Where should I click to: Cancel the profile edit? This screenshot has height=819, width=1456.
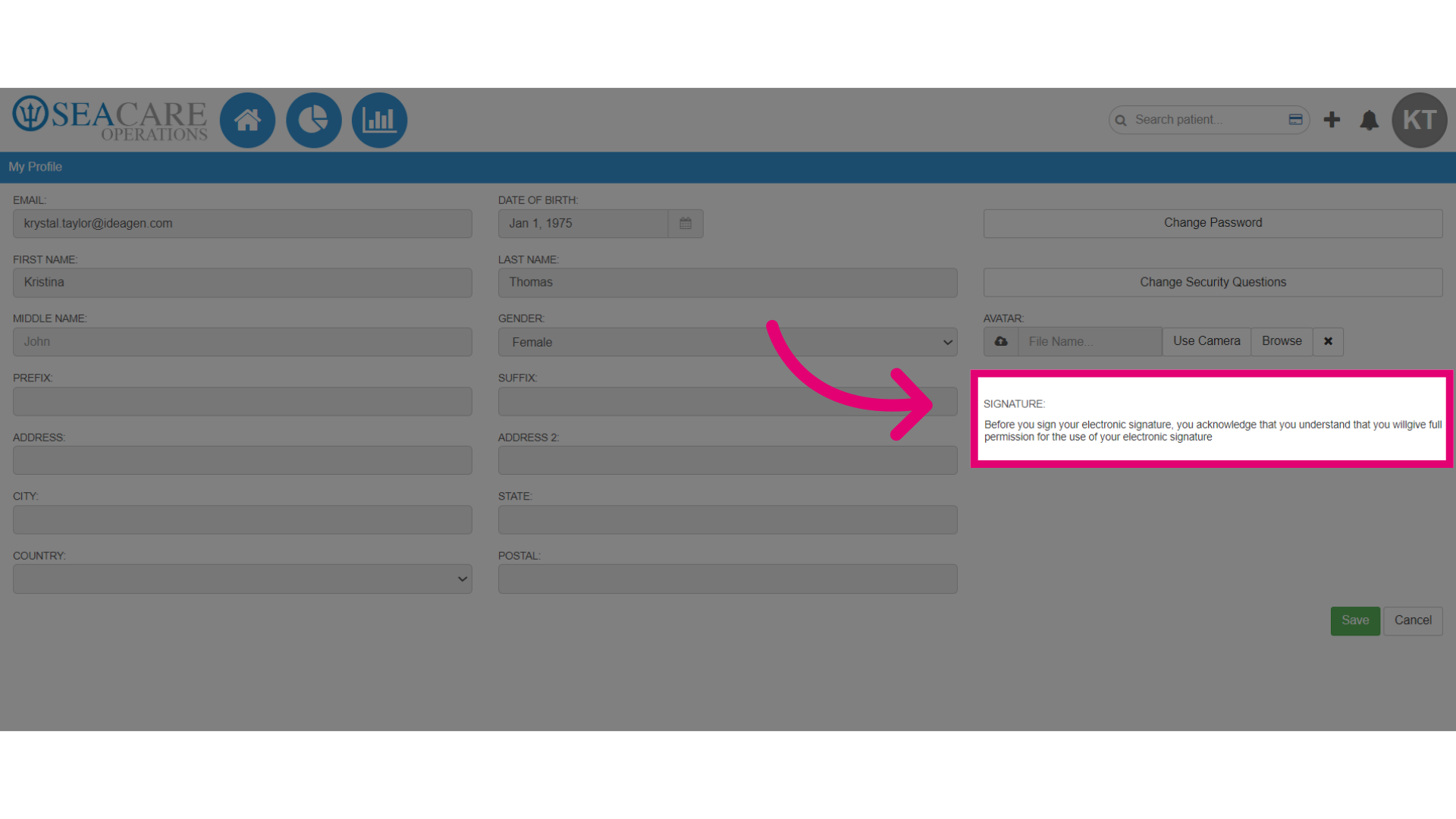(x=1413, y=620)
